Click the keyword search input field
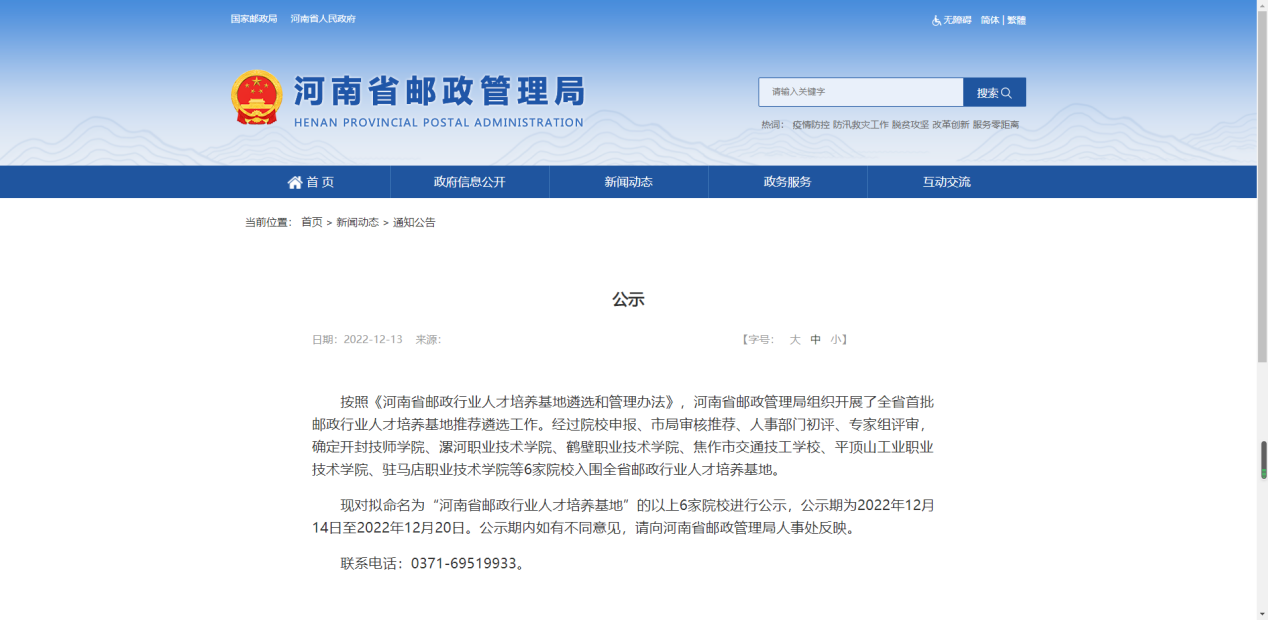 tap(860, 92)
